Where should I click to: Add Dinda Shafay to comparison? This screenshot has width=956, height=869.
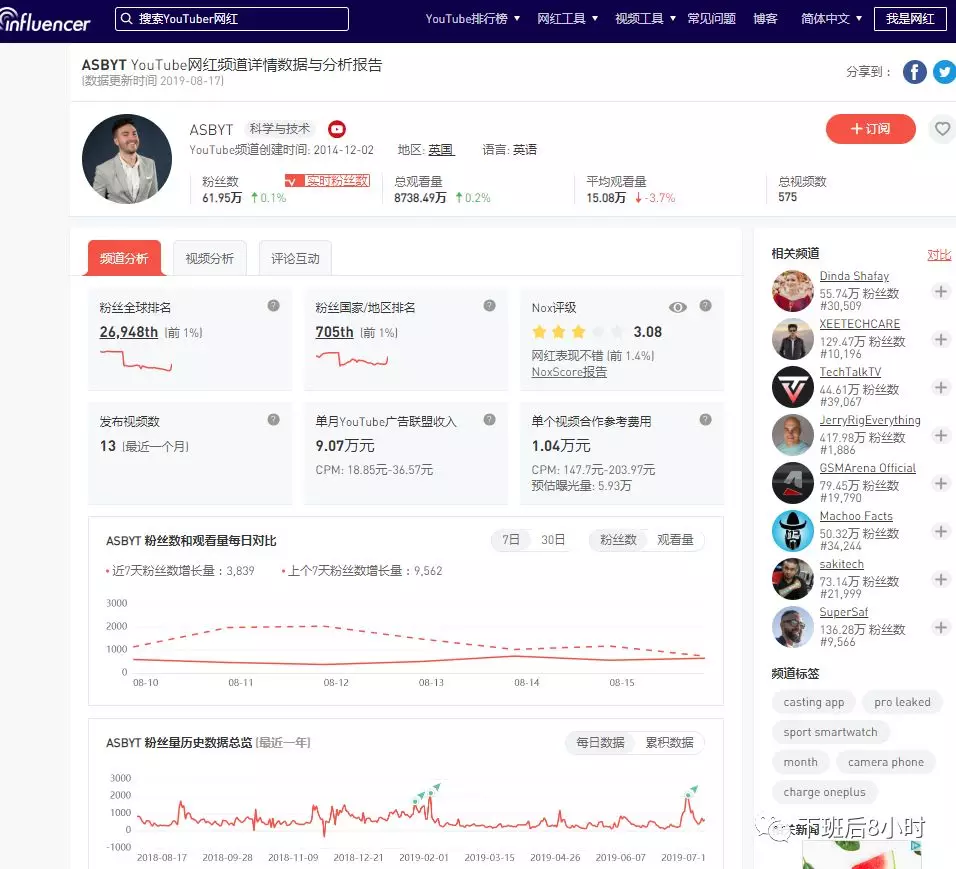click(941, 291)
